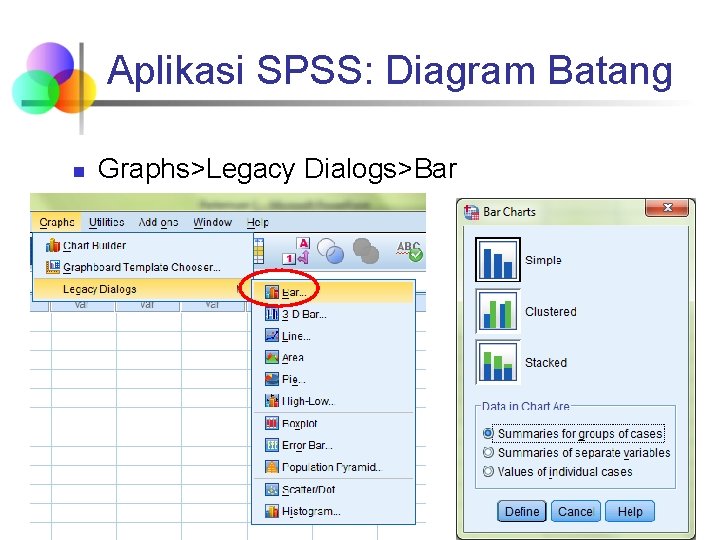Viewport: 720px width, 540px height.
Task: Click the Population Pyramid icon
Action: point(272,467)
